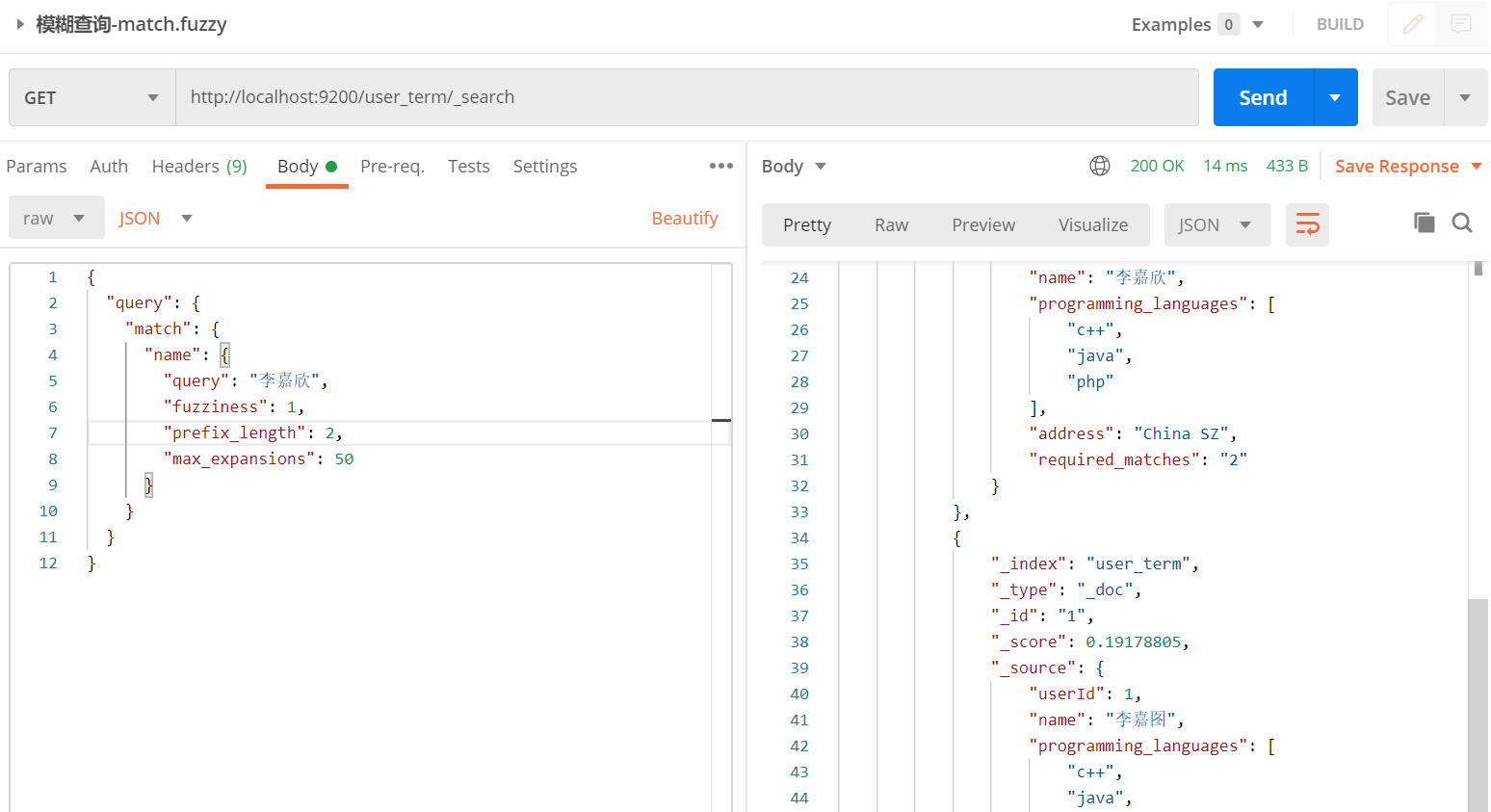Click the network globe icon
The height and width of the screenshot is (812, 1491).
(x=1100, y=166)
